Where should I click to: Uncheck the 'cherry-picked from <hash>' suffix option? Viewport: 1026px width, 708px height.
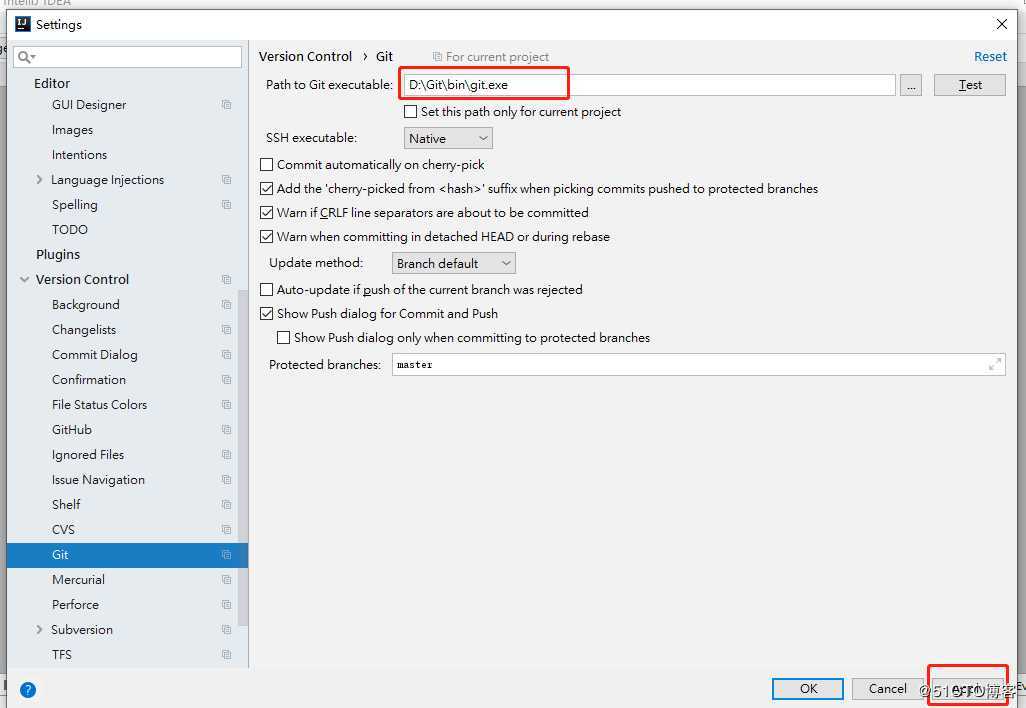pyautogui.click(x=266, y=188)
